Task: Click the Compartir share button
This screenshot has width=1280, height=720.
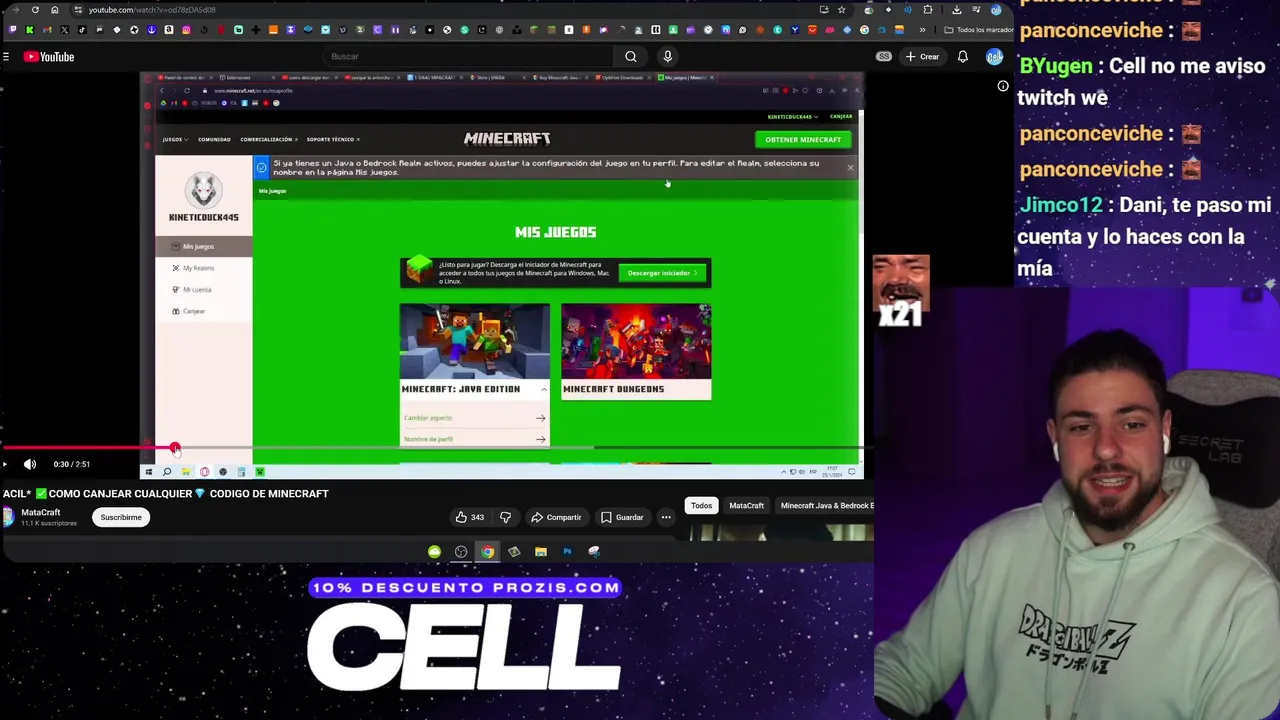Action: point(557,517)
